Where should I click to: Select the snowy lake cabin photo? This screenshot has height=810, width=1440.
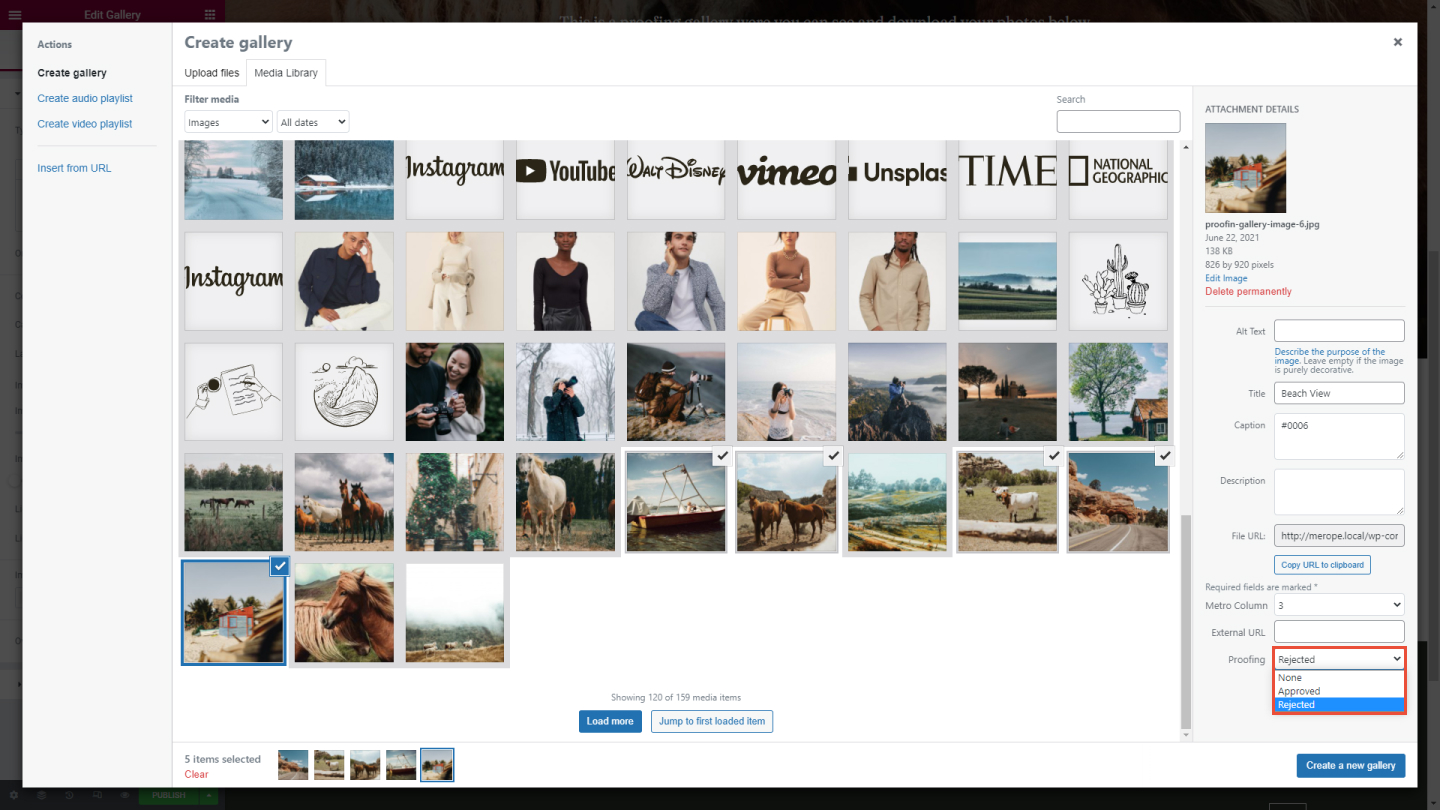[x=344, y=180]
